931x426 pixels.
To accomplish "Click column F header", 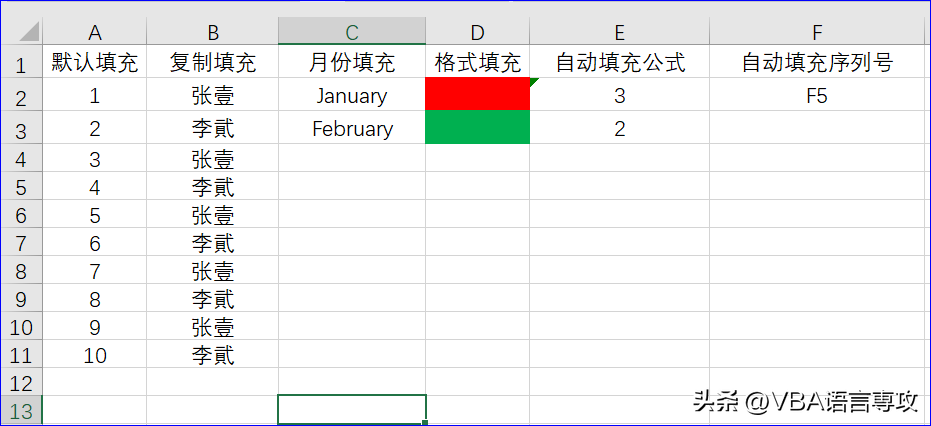I will point(817,32).
